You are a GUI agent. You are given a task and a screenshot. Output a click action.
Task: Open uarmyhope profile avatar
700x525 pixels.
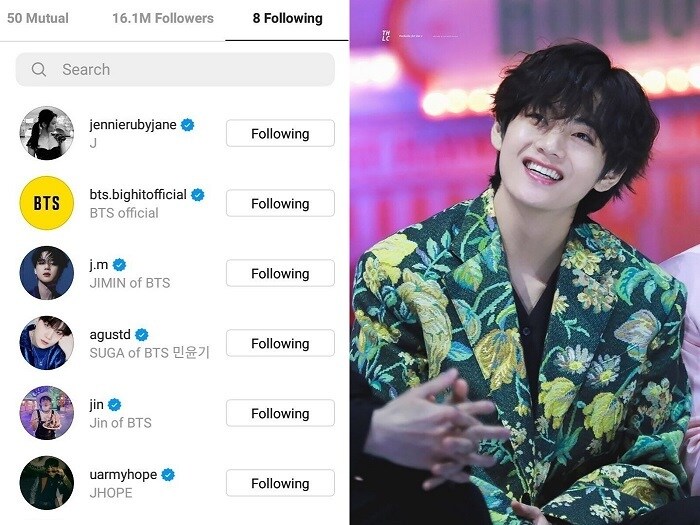[47, 483]
